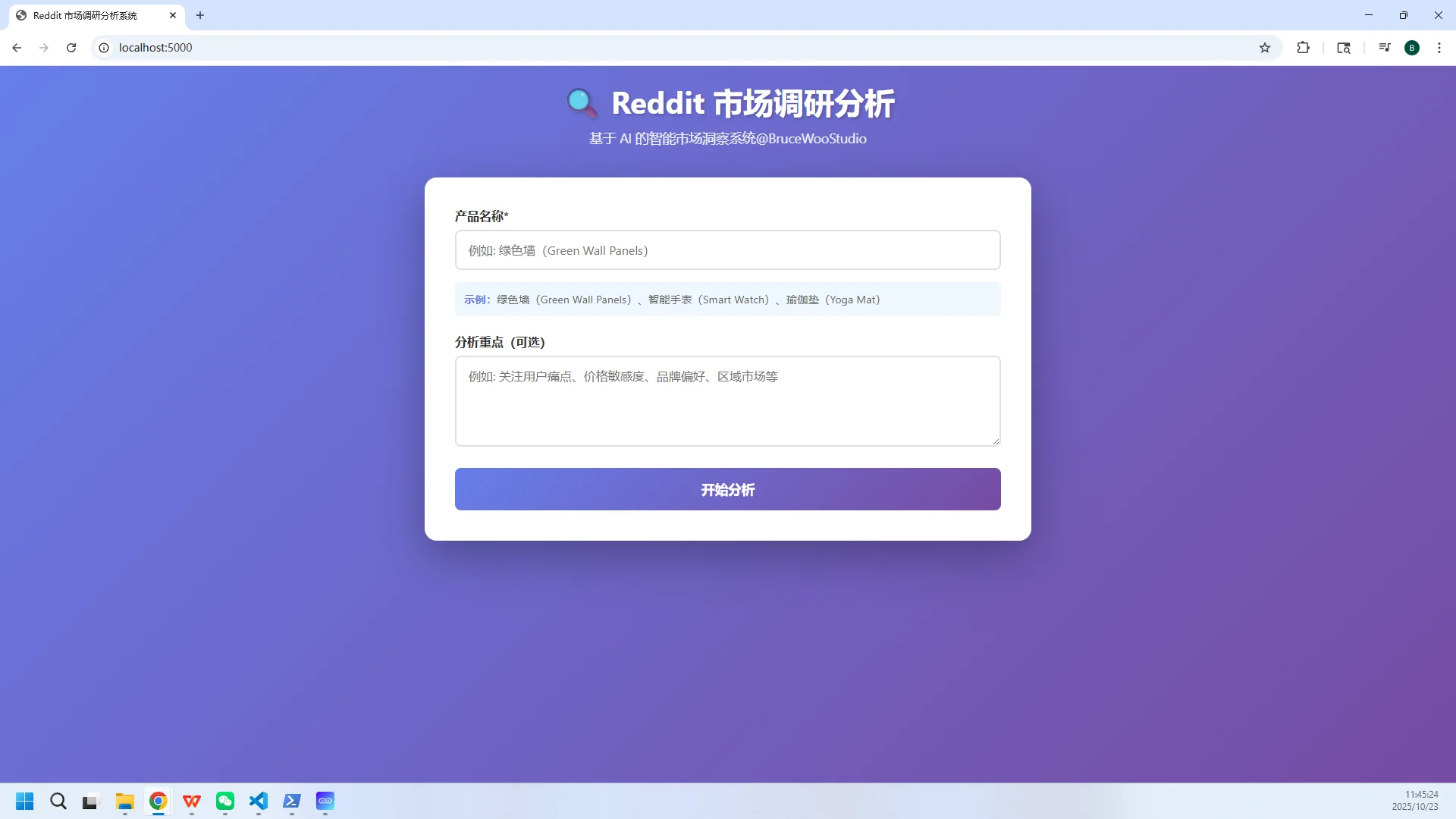Click the 产品名称 input field
The width and height of the screenshot is (1456, 819).
(x=727, y=249)
